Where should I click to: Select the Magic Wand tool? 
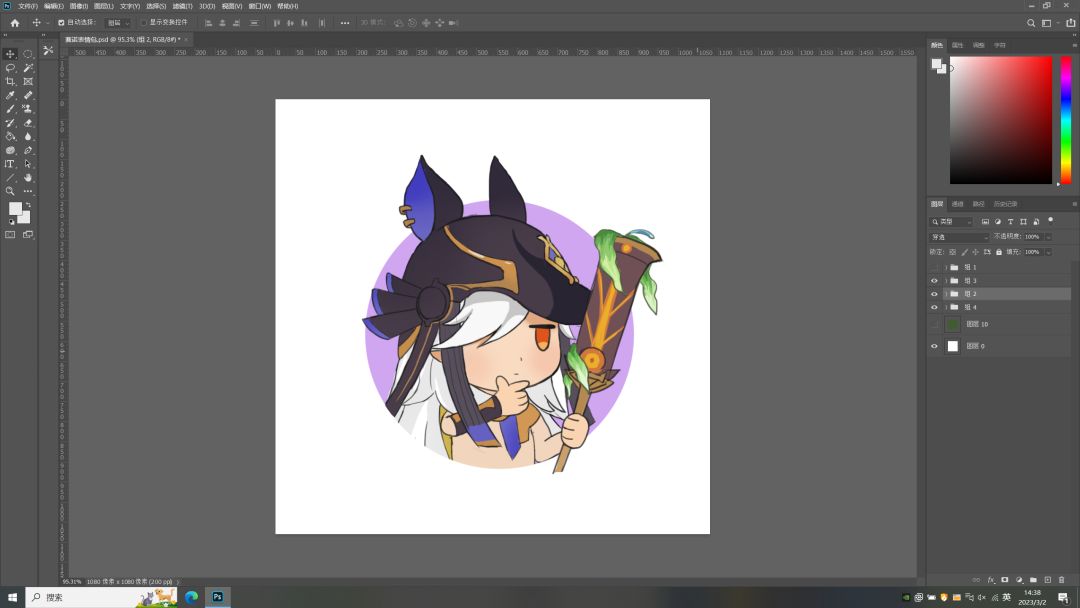(x=28, y=67)
